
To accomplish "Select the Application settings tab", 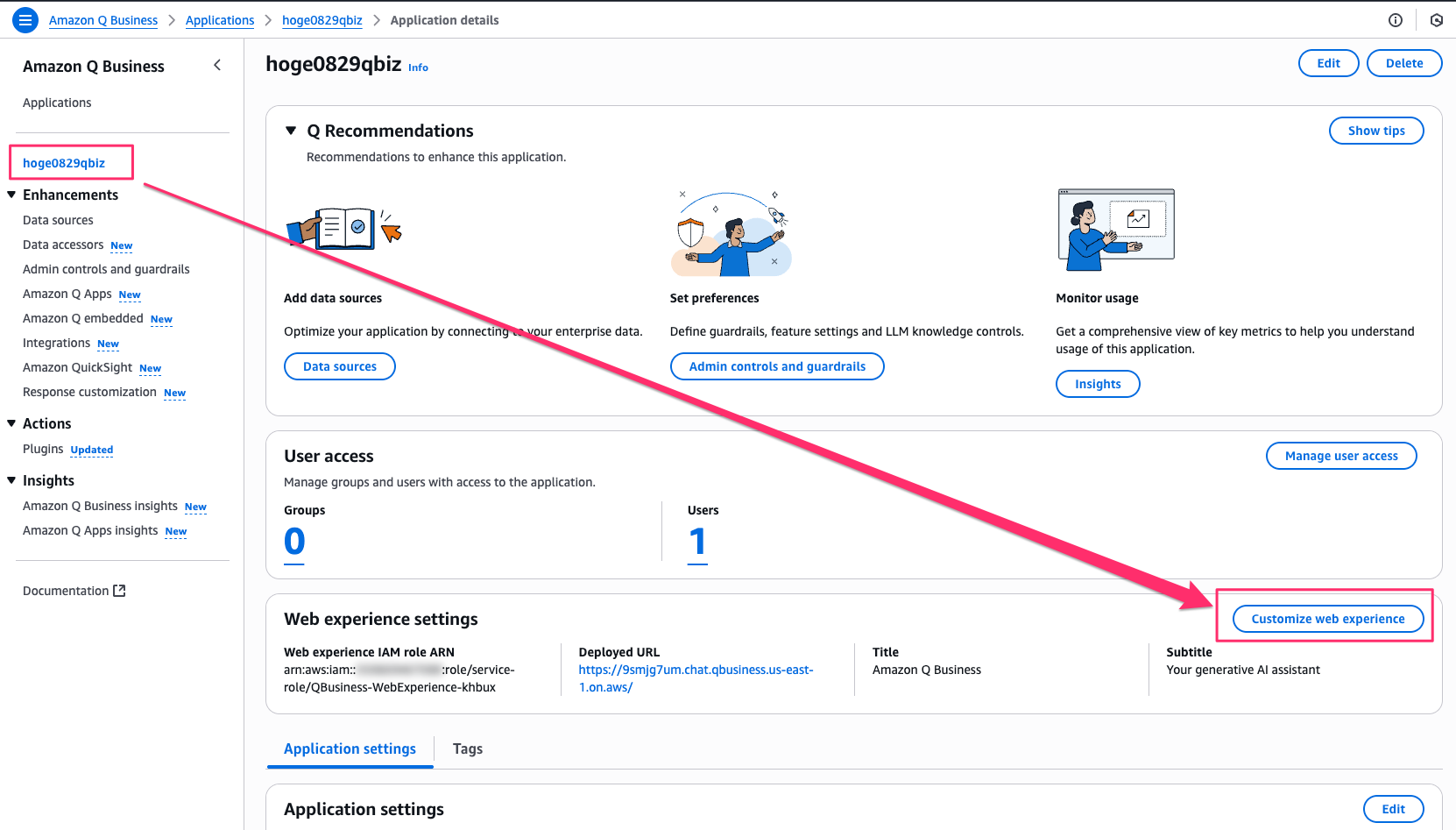I will coord(350,748).
